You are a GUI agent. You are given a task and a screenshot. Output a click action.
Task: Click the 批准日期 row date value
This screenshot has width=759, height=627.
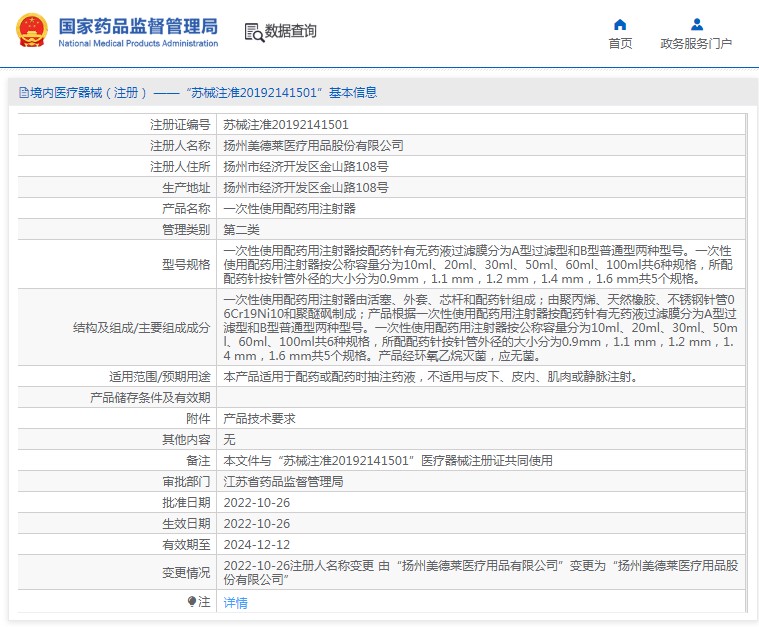point(257,503)
